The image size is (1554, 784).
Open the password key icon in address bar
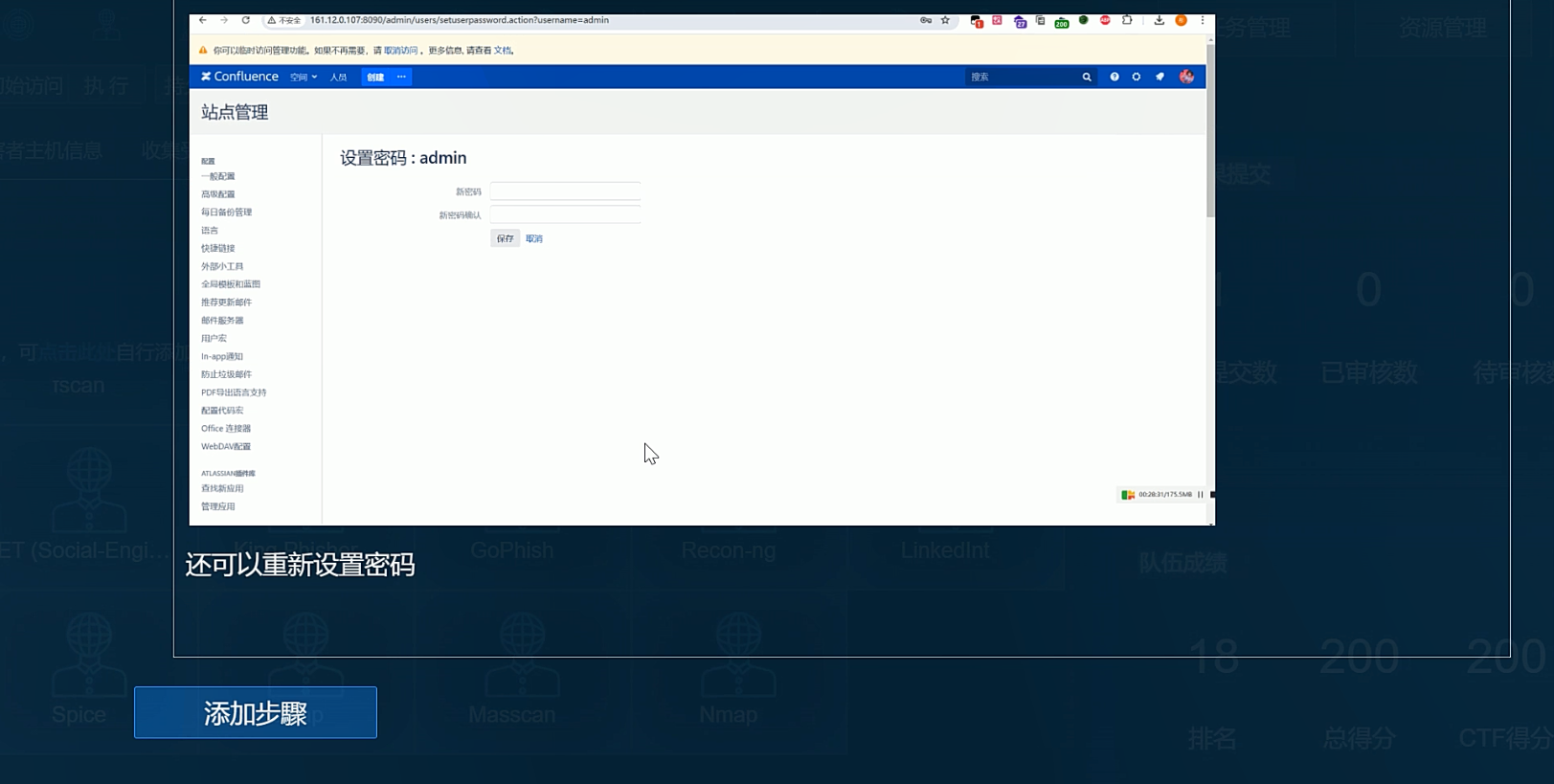(x=926, y=20)
